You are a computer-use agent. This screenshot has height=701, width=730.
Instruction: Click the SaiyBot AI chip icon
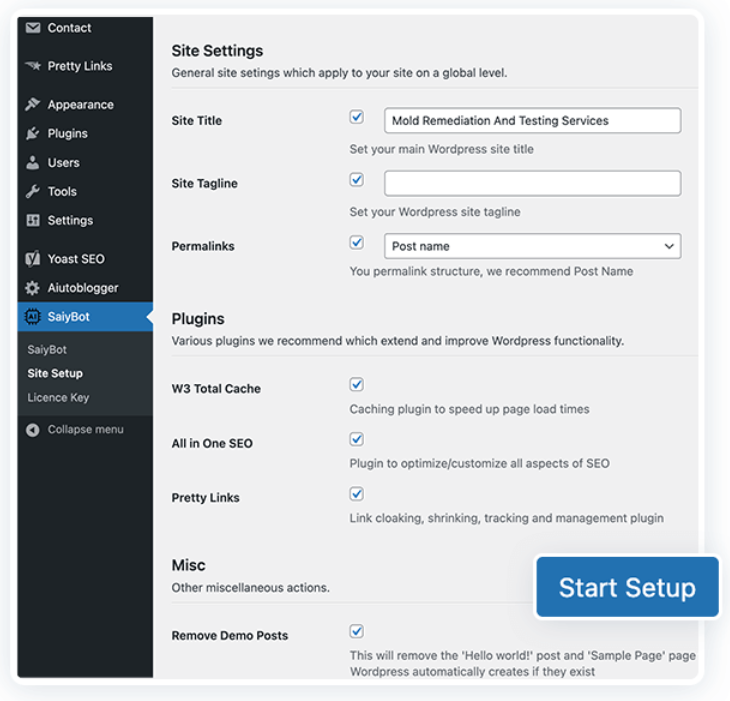tap(33, 317)
